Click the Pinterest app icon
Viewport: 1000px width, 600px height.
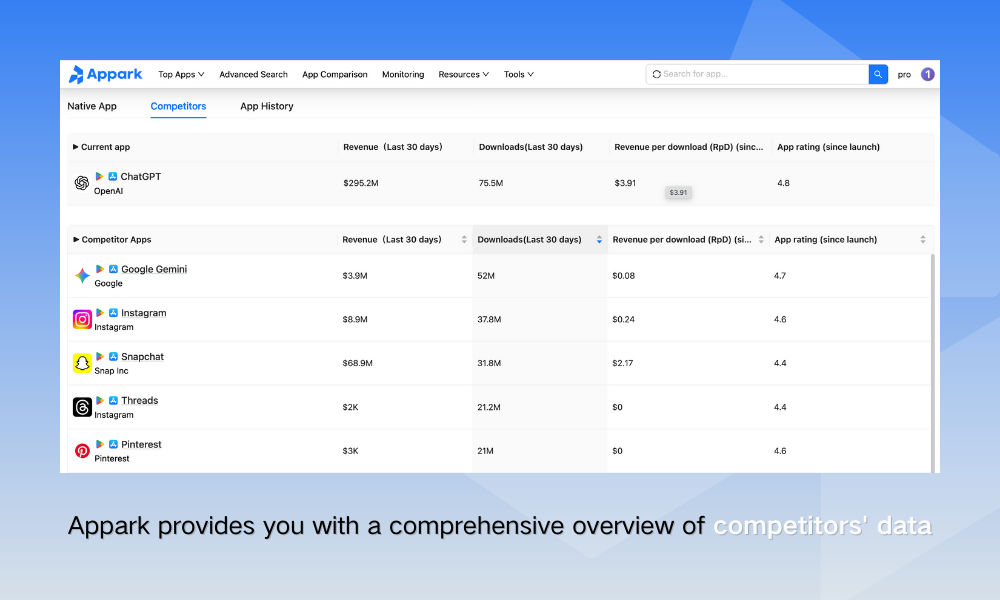(82, 451)
